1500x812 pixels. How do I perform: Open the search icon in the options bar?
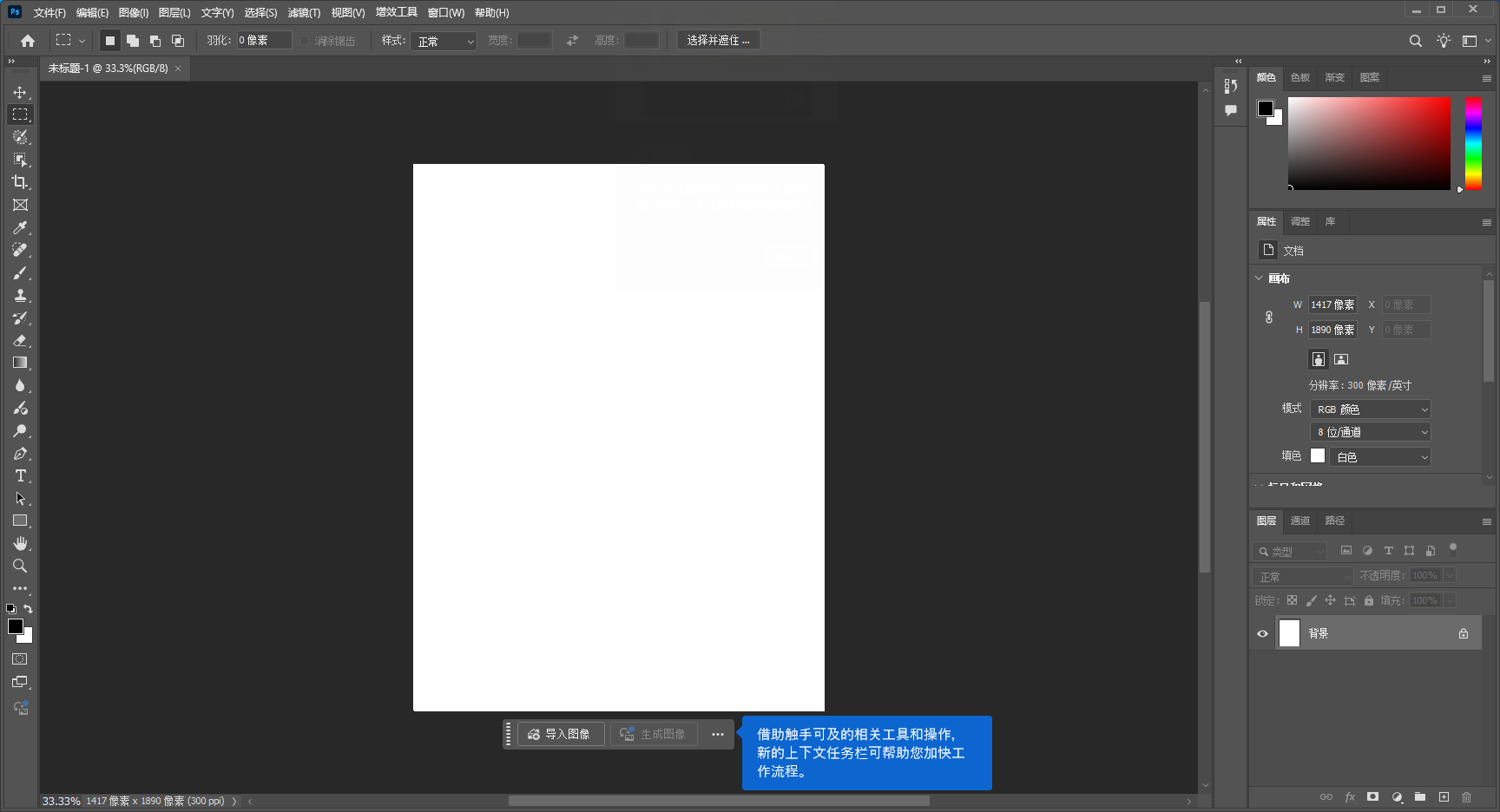(1415, 40)
